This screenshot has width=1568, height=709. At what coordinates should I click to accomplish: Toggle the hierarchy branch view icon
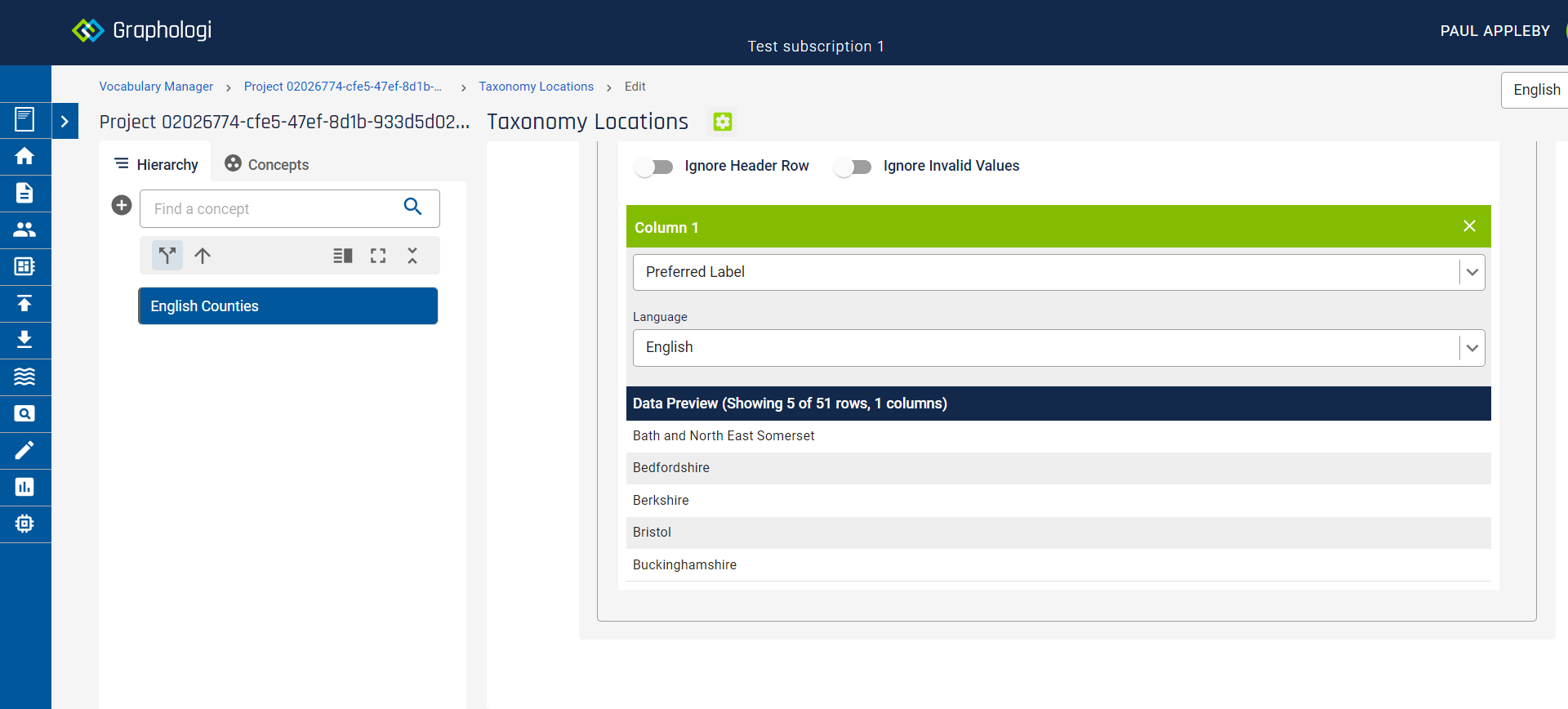(x=167, y=256)
